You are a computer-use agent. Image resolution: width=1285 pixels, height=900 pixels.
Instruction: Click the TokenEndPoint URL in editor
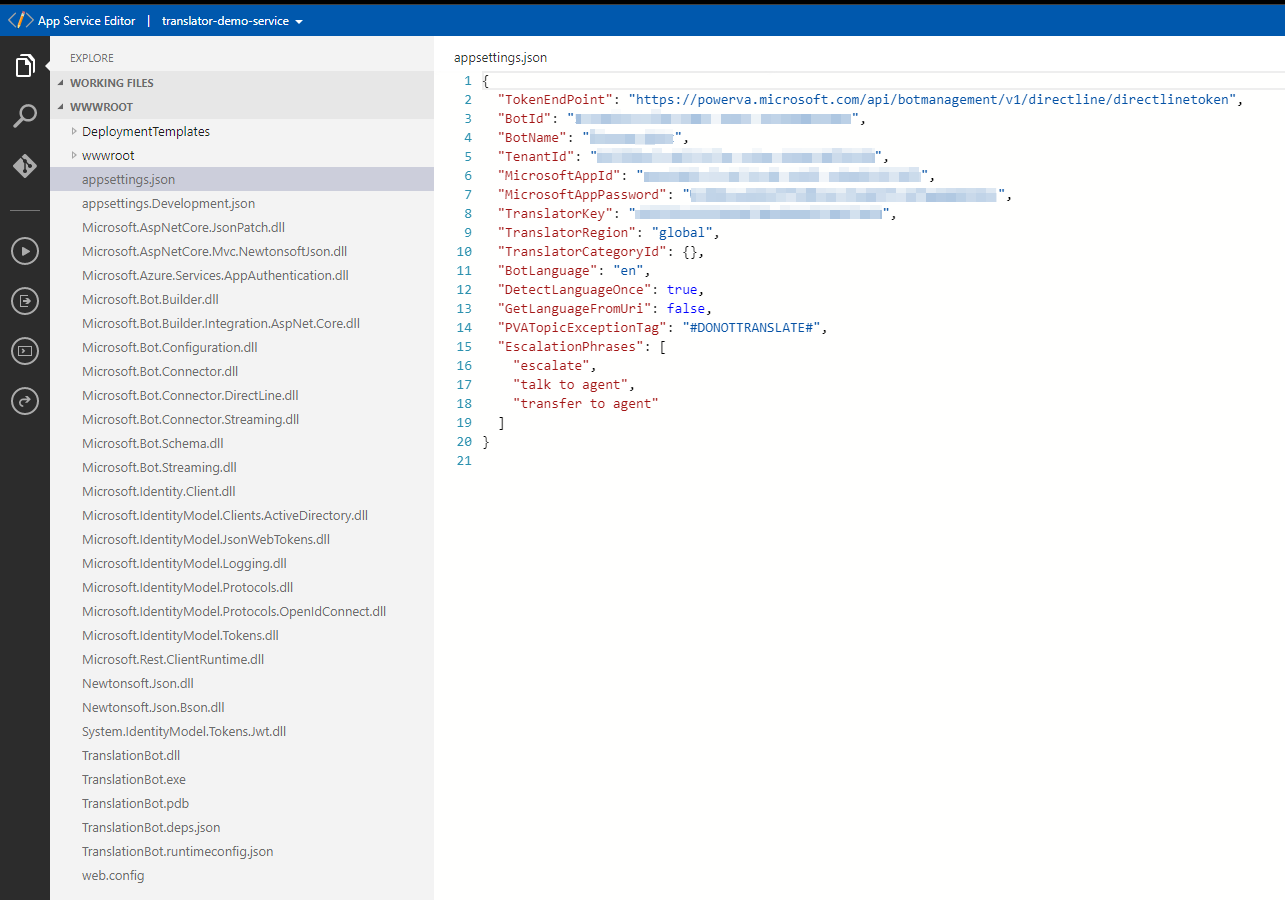tap(934, 100)
